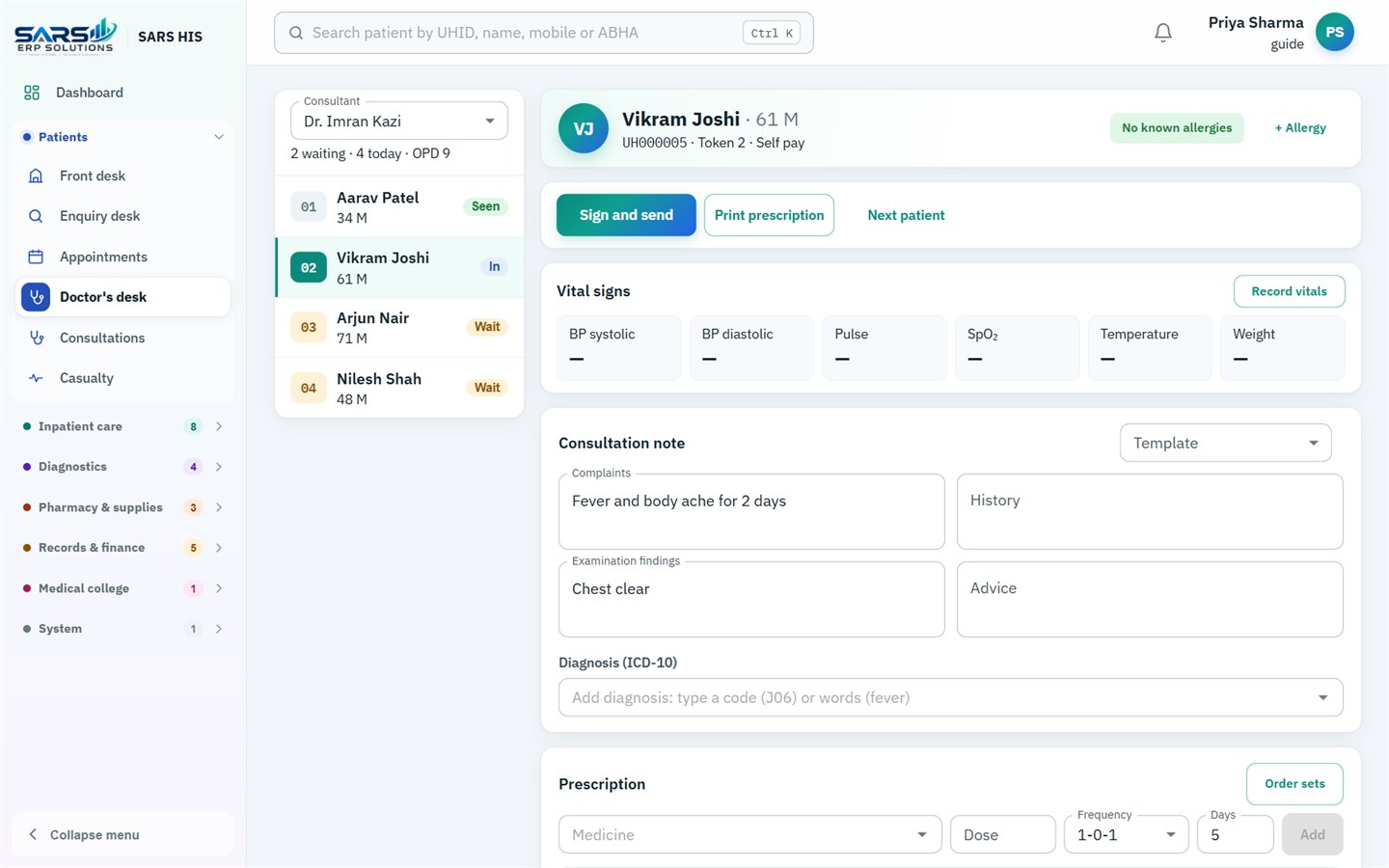The height and width of the screenshot is (868, 1389).
Task: Click the Doctor's desk stethoscope icon
Action: [36, 297]
